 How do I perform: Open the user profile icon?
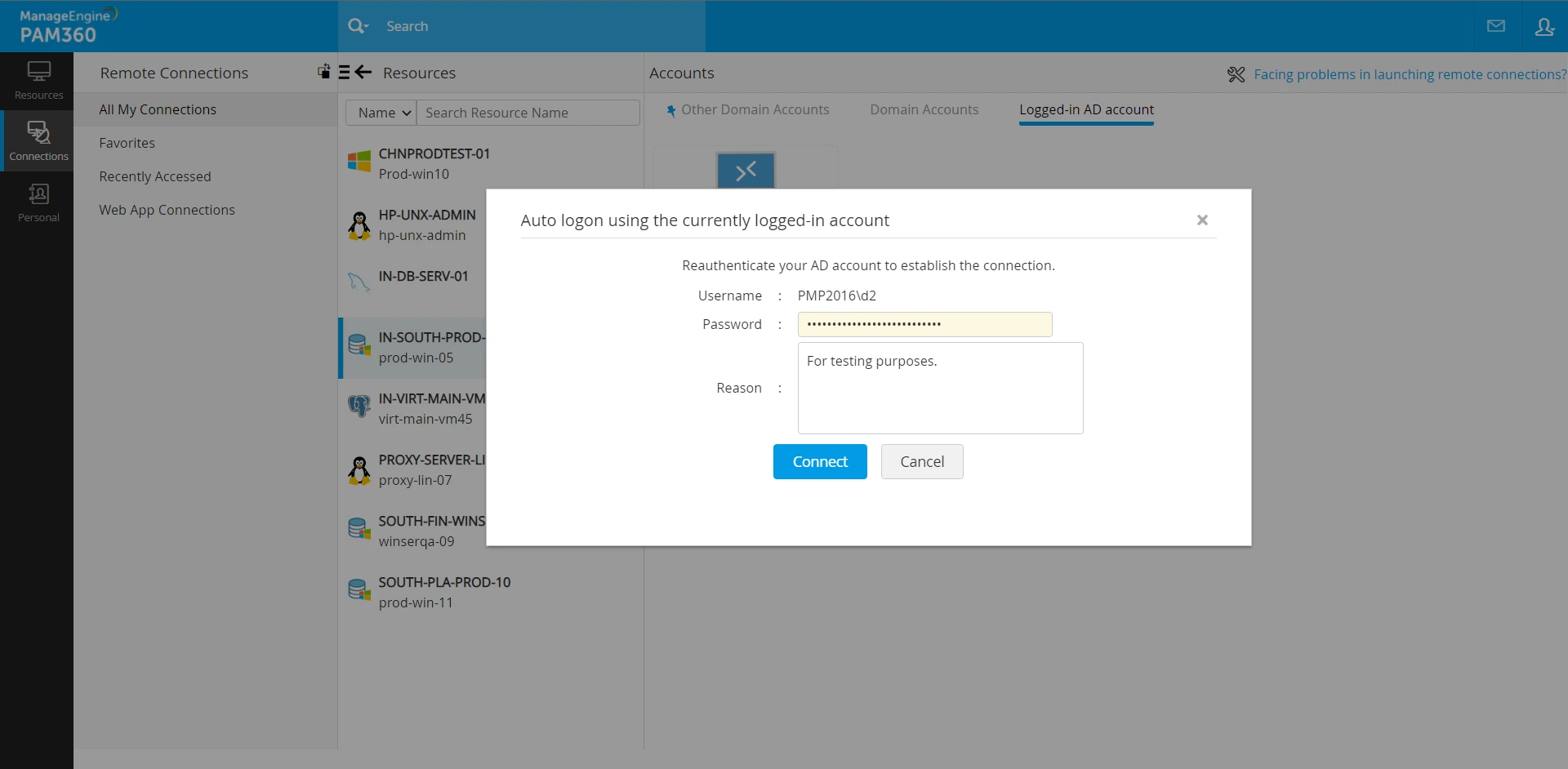[x=1544, y=26]
